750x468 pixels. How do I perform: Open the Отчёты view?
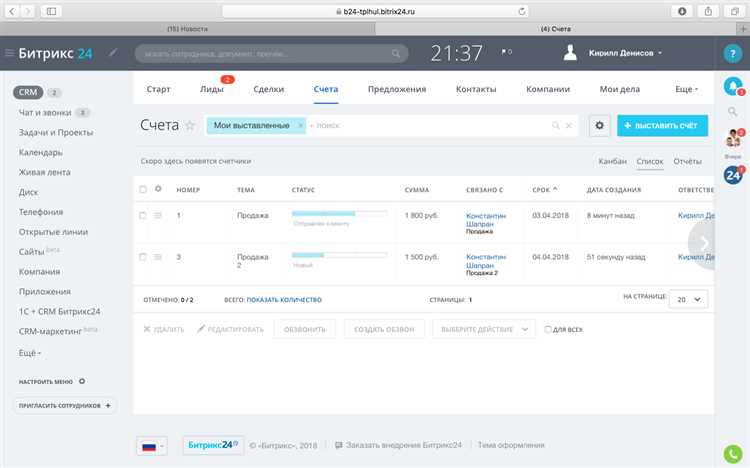687,161
